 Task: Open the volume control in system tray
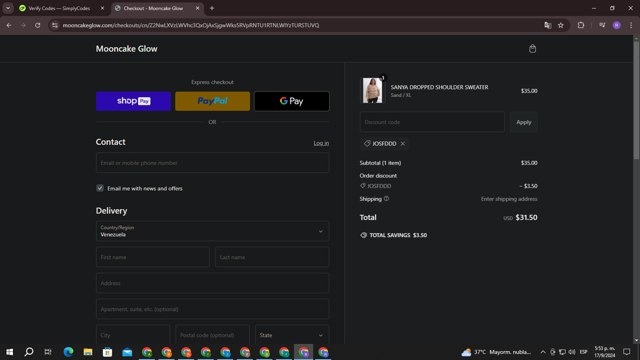[572, 352]
